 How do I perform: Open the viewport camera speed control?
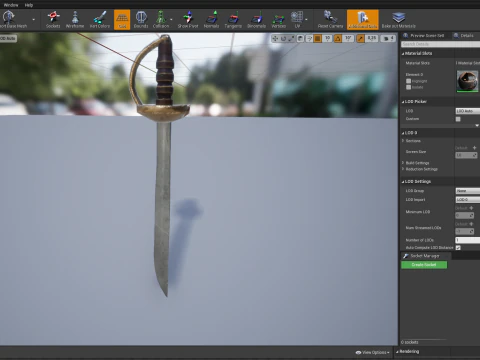388,39
